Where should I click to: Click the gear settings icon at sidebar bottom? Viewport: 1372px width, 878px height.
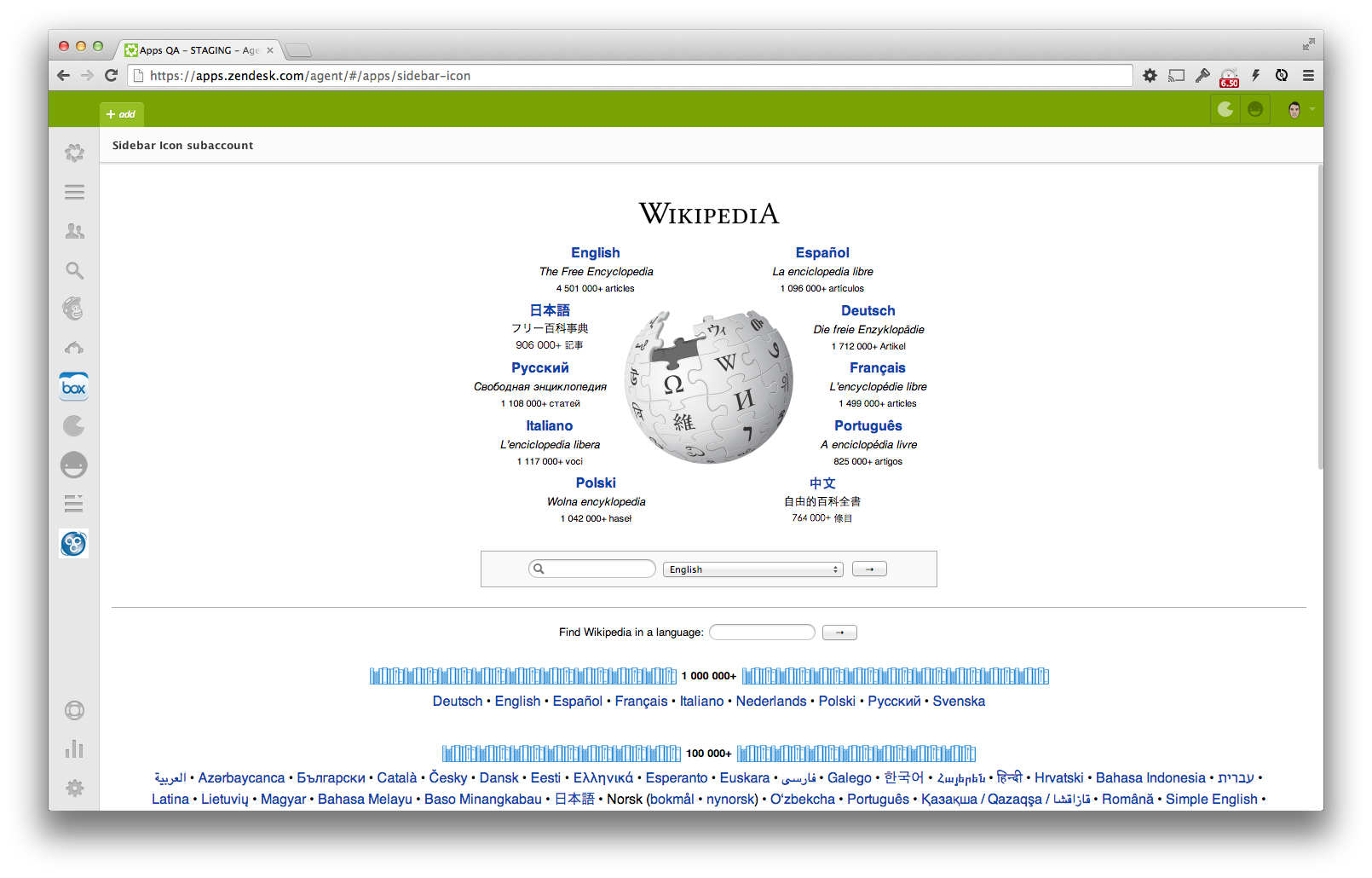point(74,788)
